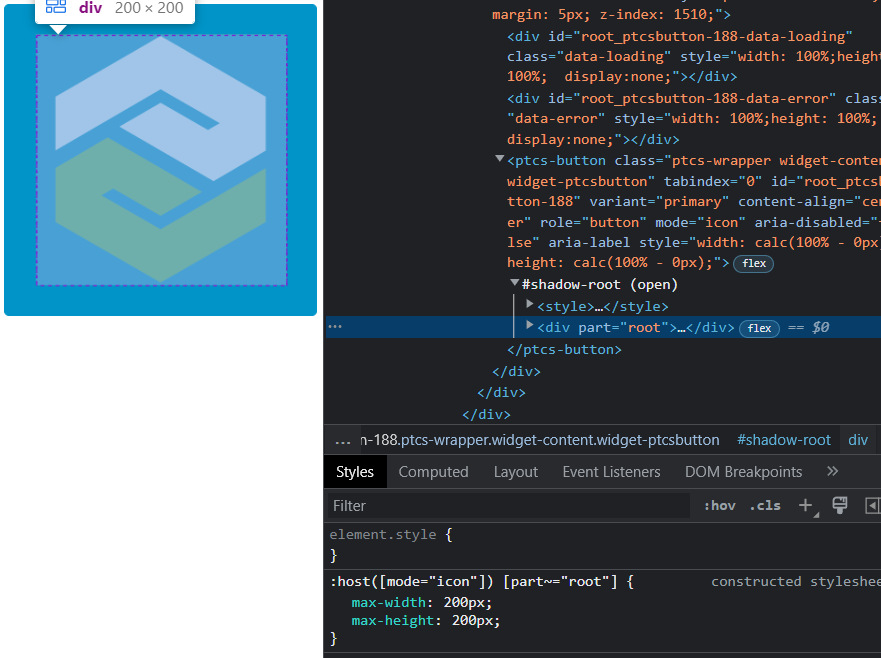Screen dimensions: 881x658
Task: Switch to the Computed tab
Action: coord(433,471)
